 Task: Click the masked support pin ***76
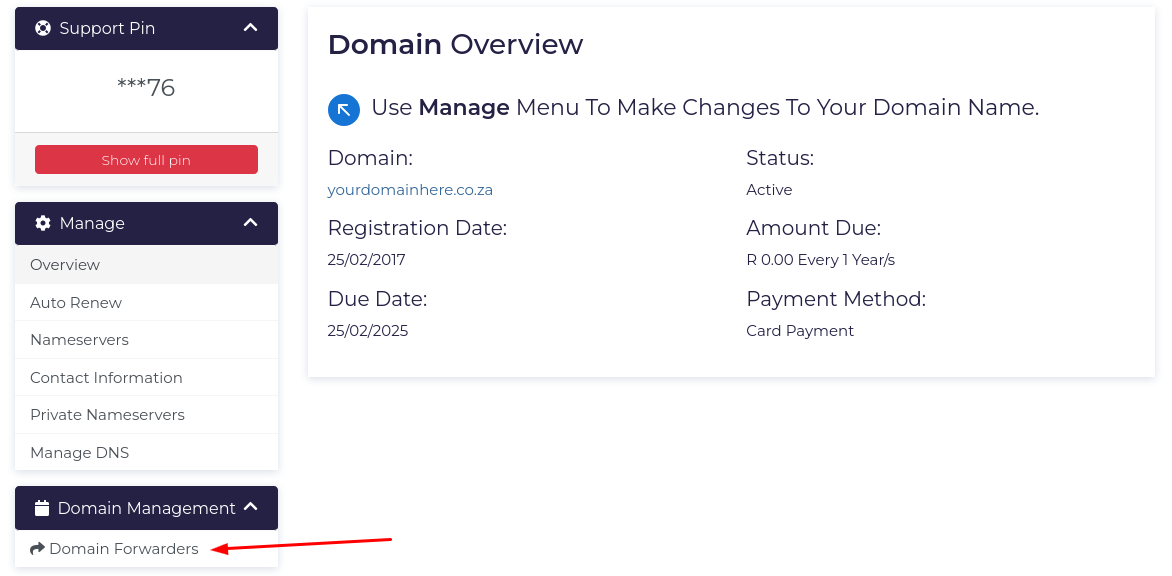tap(146, 88)
